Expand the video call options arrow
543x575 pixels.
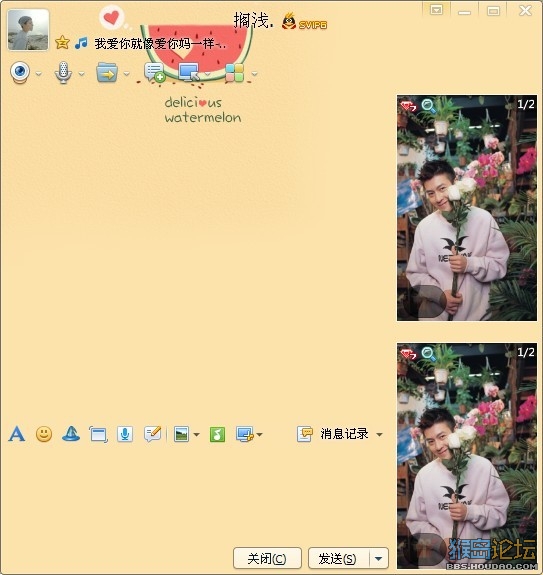pyautogui.click(x=38, y=74)
